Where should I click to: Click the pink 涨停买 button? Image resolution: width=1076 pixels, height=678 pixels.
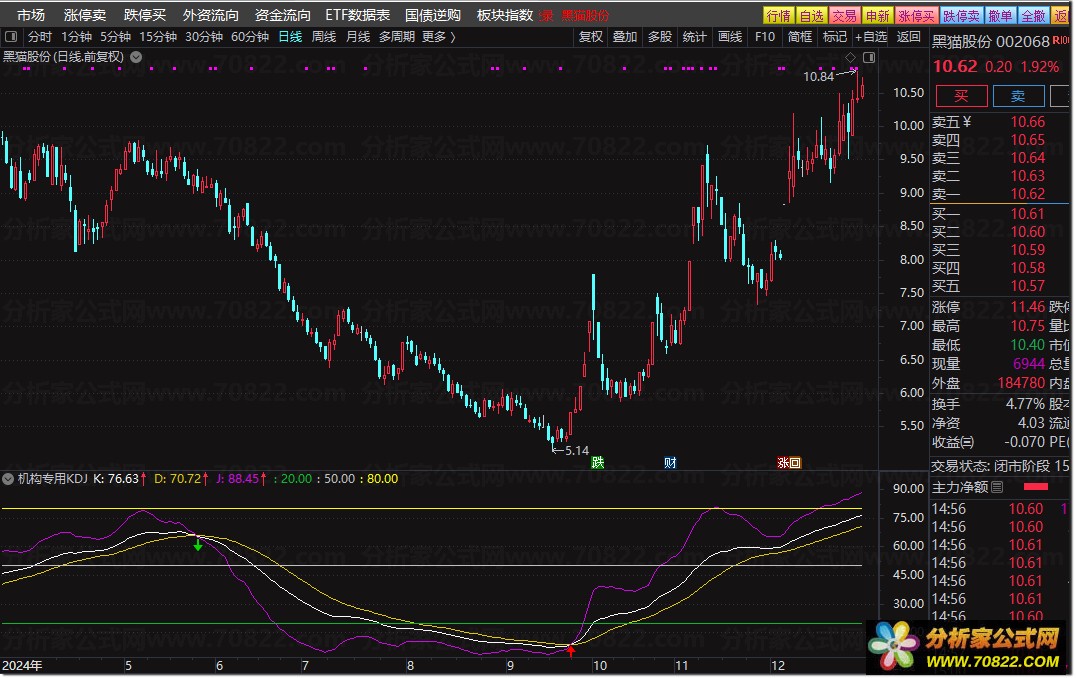pos(916,16)
